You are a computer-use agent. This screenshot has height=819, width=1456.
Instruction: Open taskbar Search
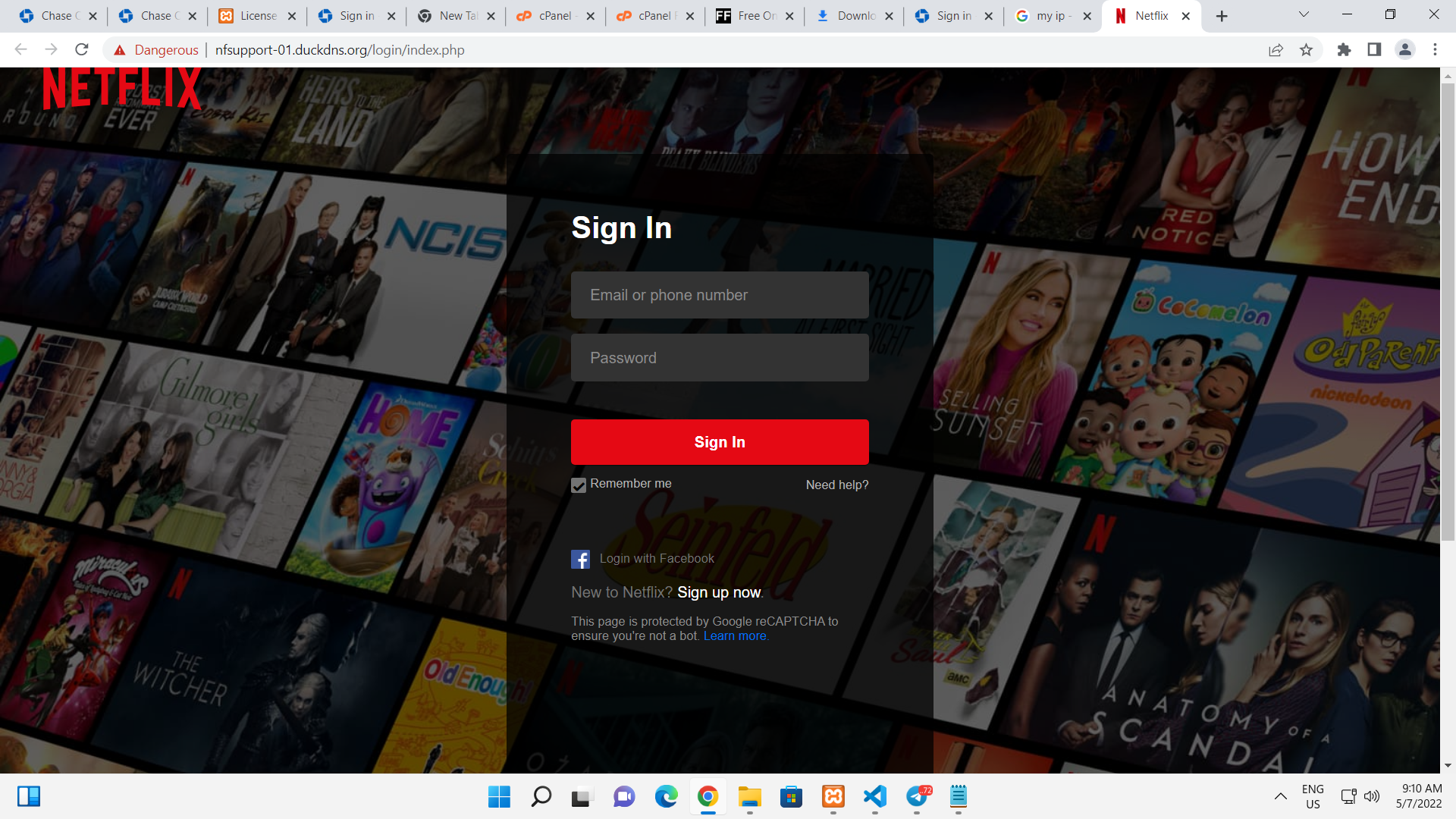pyautogui.click(x=541, y=797)
